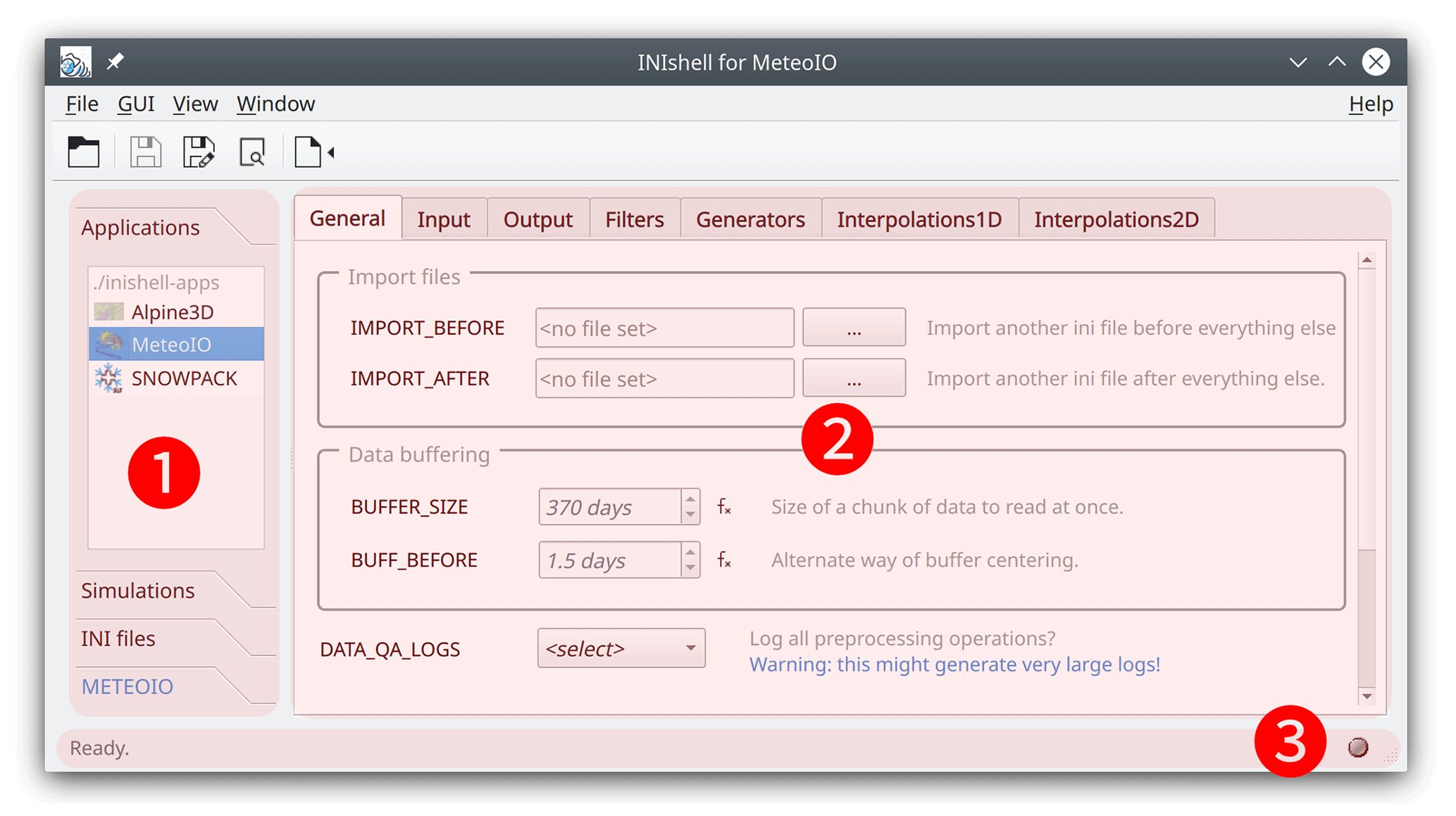Click the save file toolbar icon
The image size is (1456, 816).
click(145, 152)
